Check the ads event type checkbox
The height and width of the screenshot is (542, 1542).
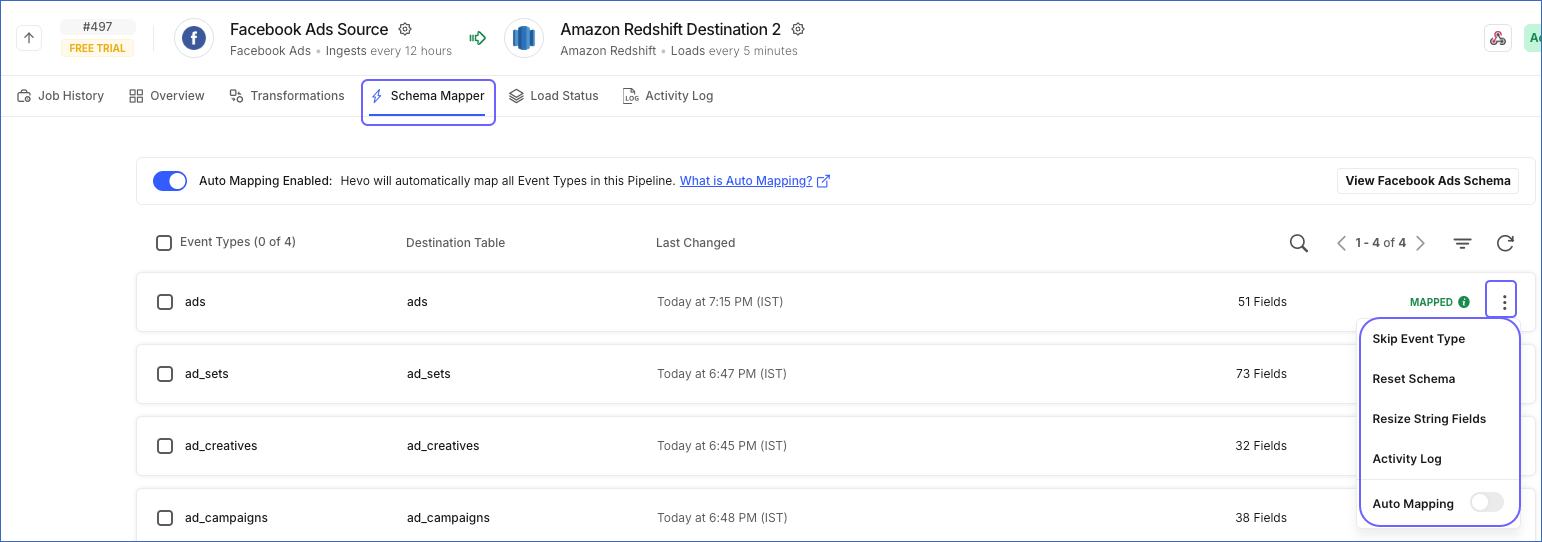165,301
